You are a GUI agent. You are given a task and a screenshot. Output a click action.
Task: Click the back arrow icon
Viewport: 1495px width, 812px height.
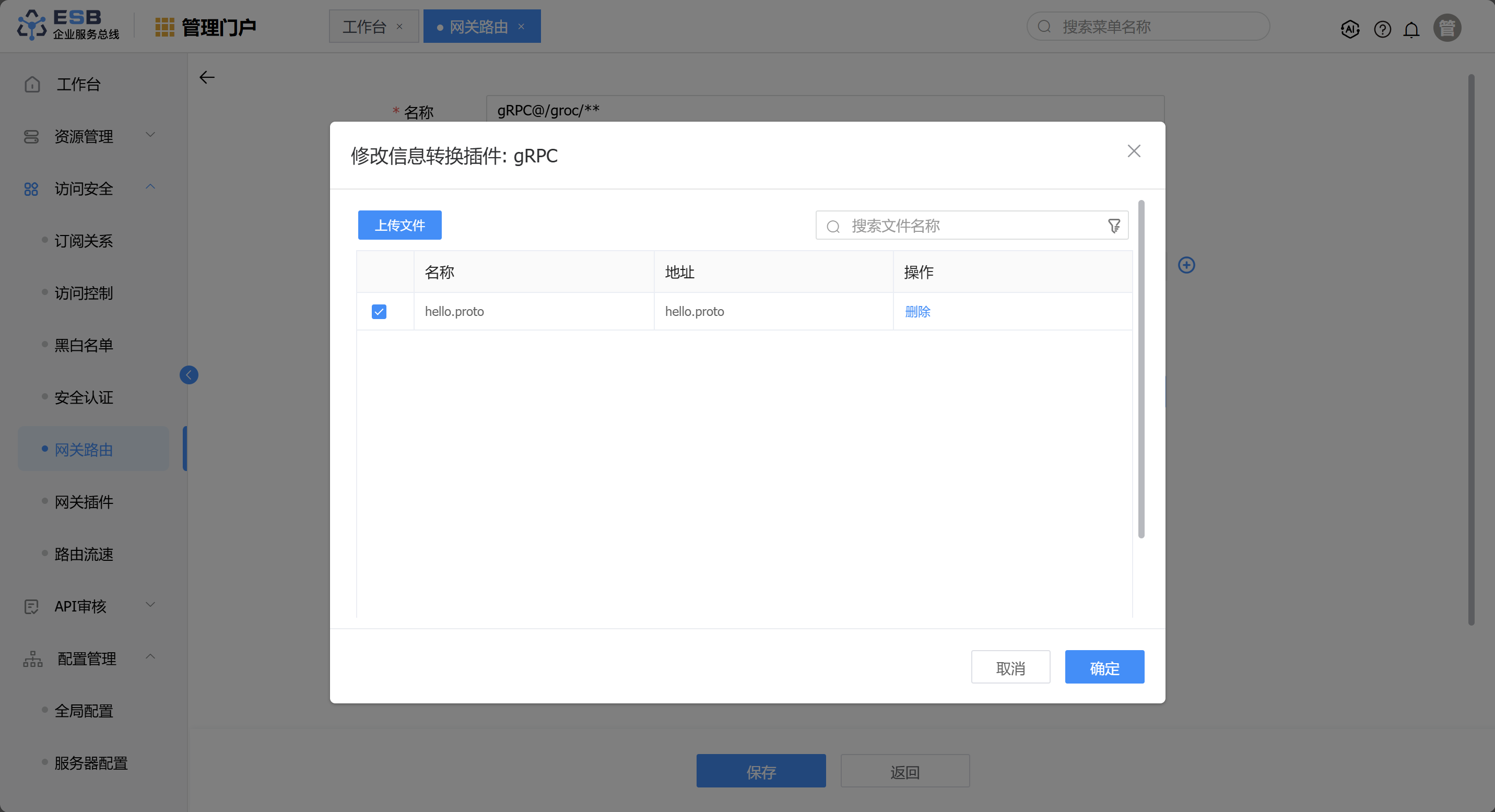point(207,77)
